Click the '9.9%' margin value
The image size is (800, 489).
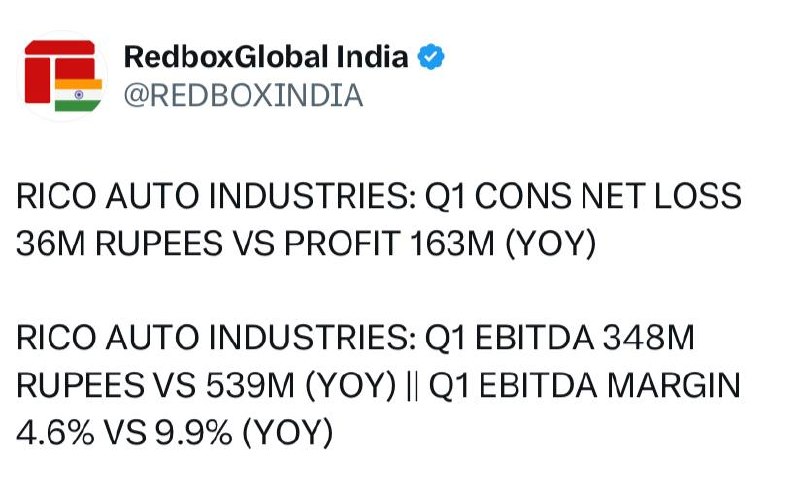click(194, 432)
